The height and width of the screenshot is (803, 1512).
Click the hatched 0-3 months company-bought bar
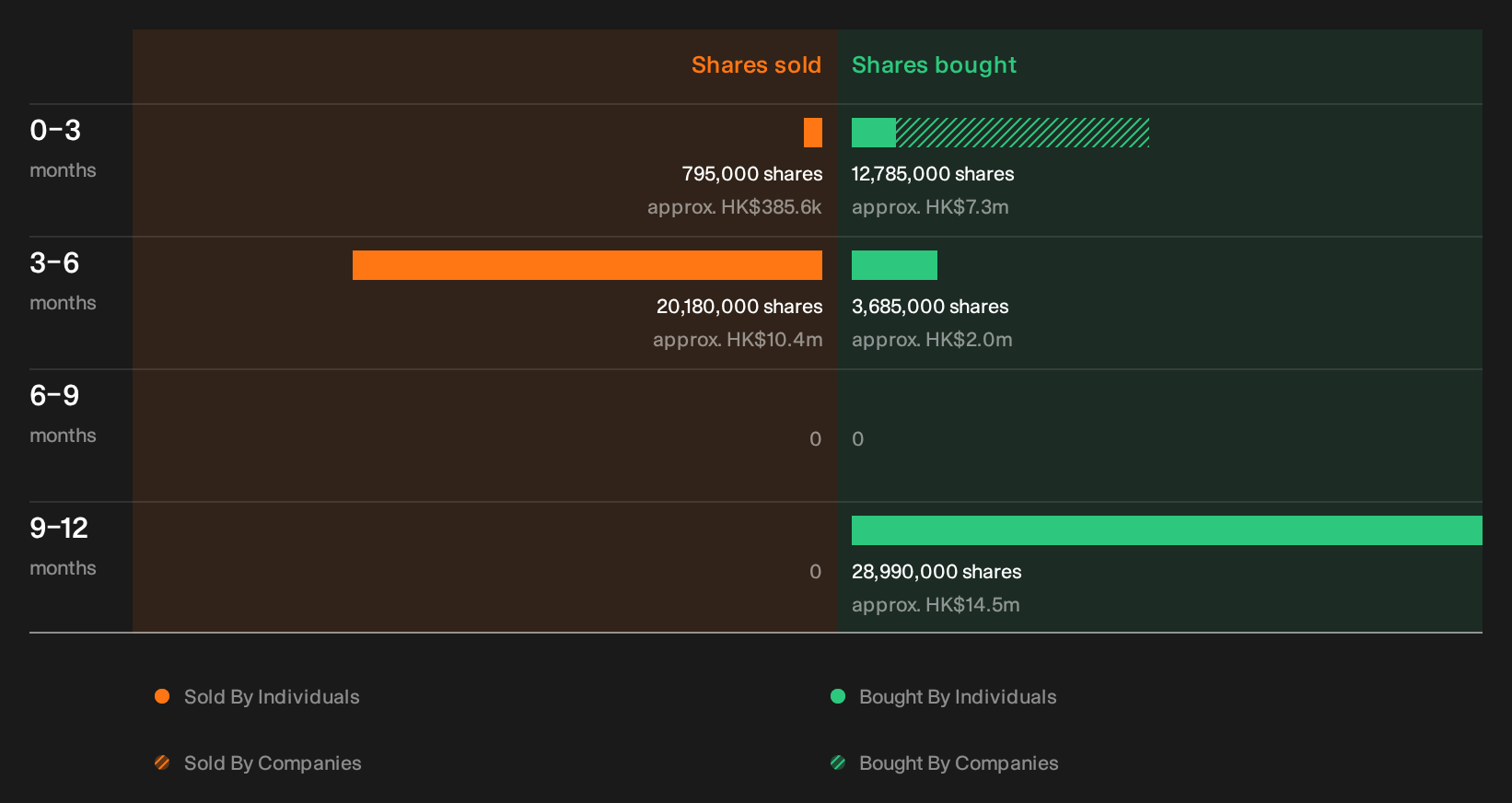point(1022,133)
